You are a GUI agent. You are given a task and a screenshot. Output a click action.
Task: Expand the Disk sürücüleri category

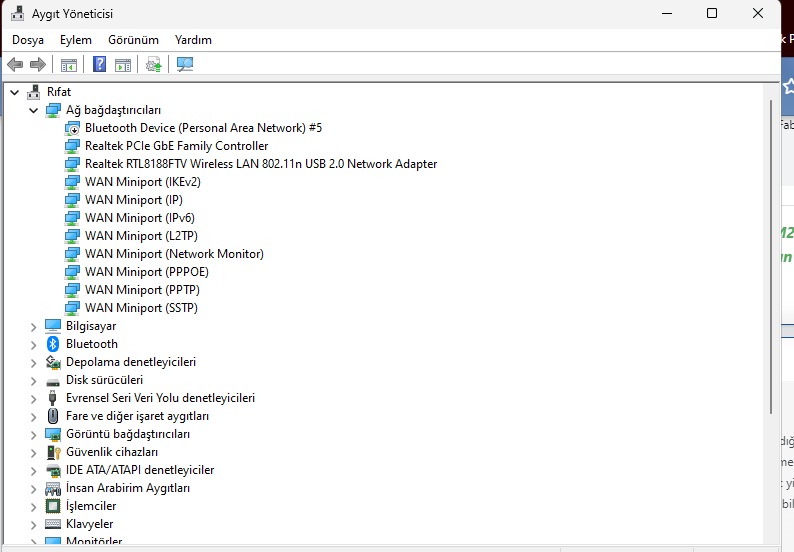click(33, 381)
